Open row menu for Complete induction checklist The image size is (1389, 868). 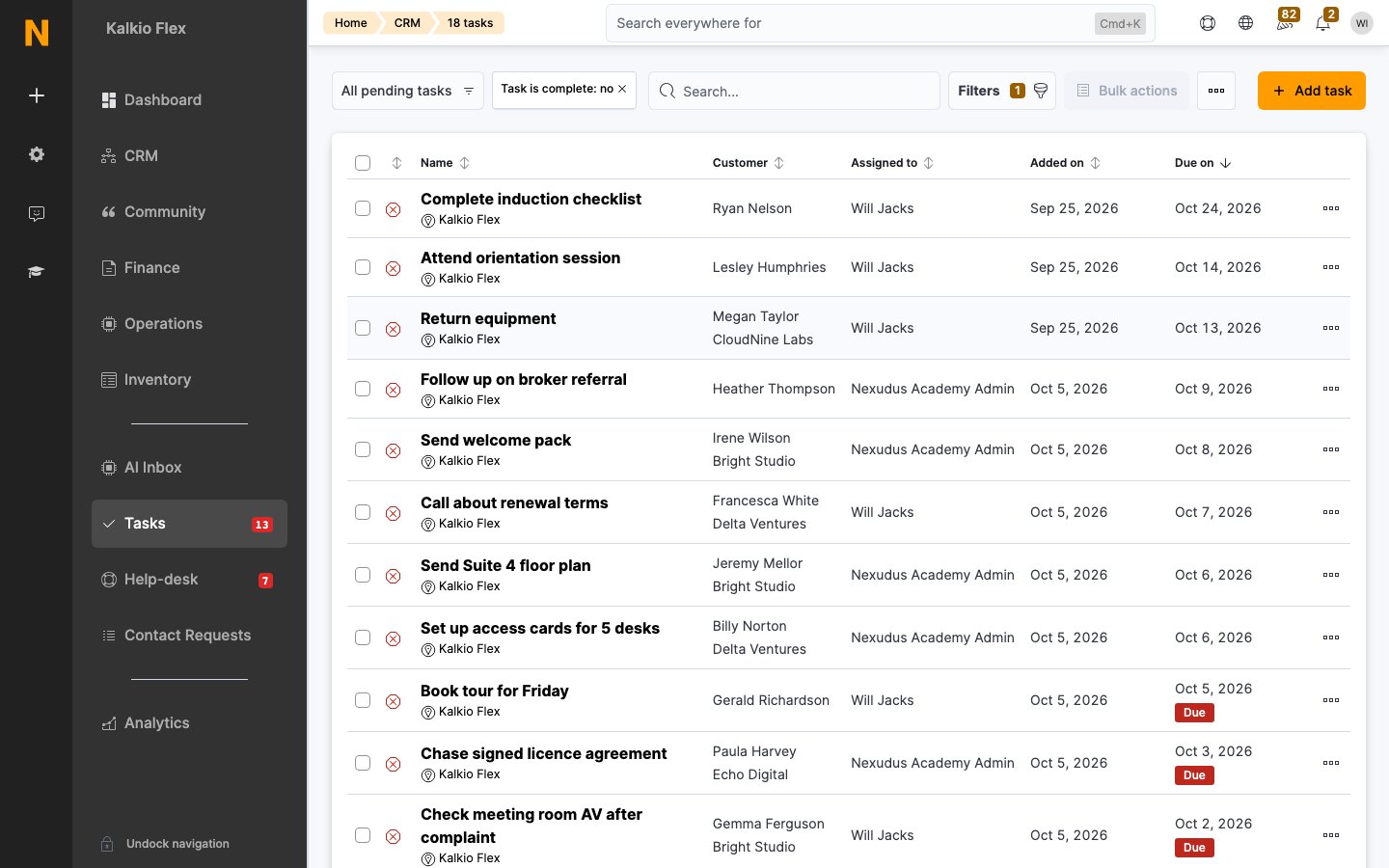[1331, 208]
